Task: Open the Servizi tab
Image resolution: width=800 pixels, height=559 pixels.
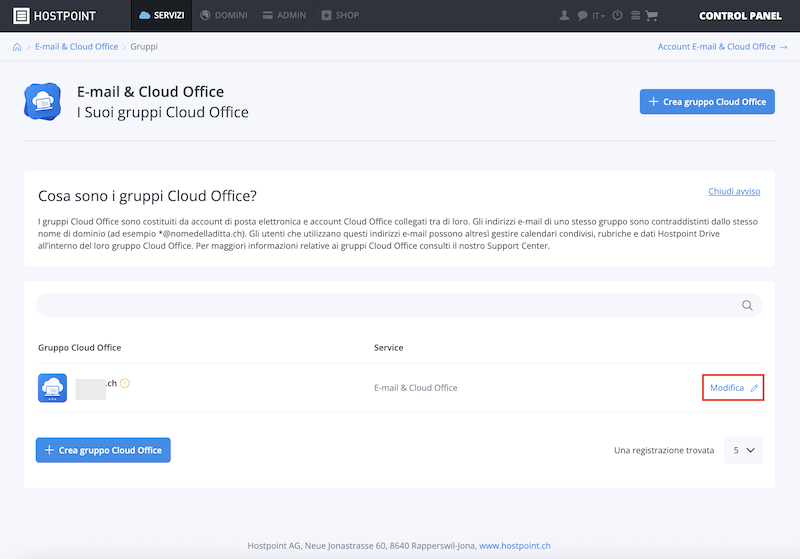Action: tap(162, 15)
